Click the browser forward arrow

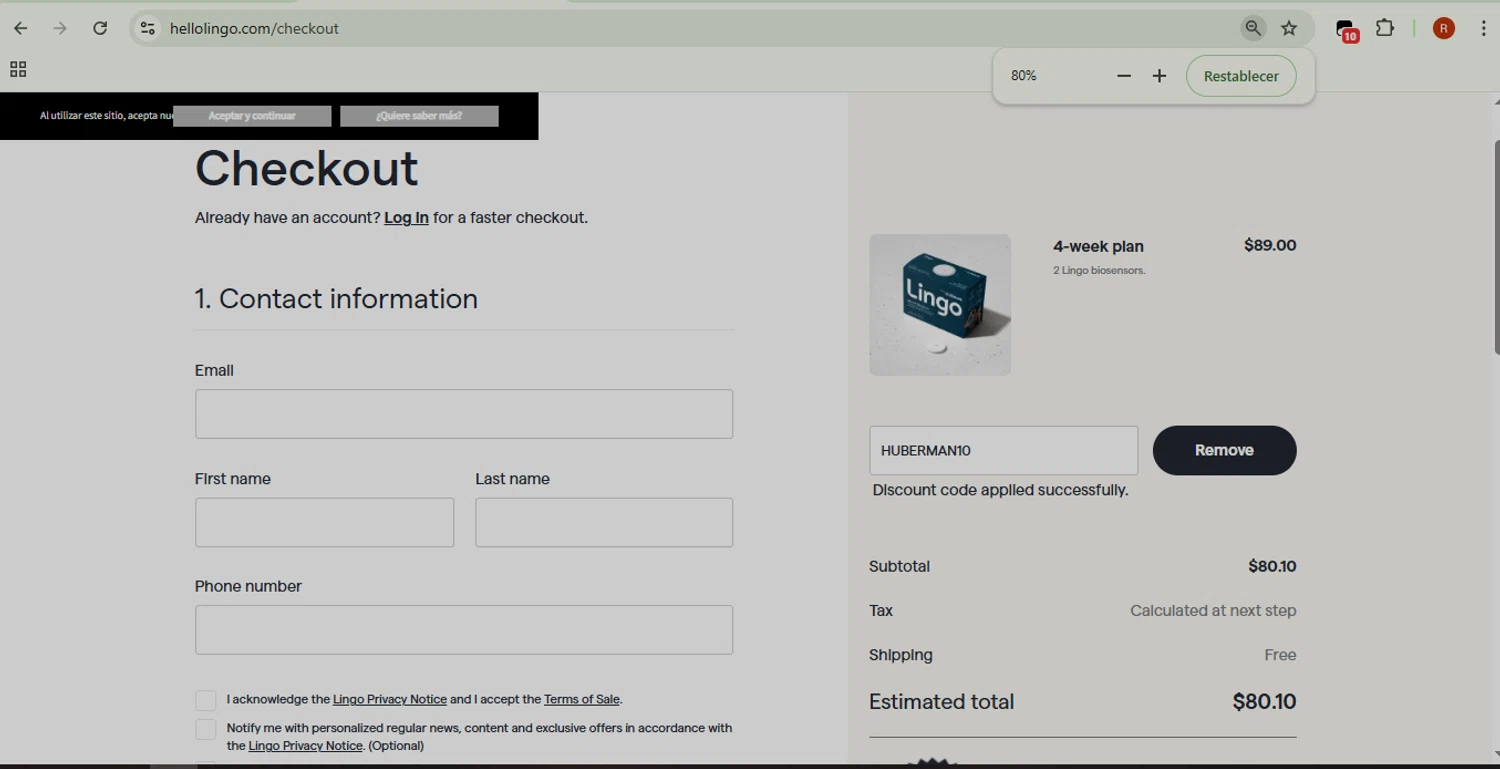pyautogui.click(x=60, y=28)
